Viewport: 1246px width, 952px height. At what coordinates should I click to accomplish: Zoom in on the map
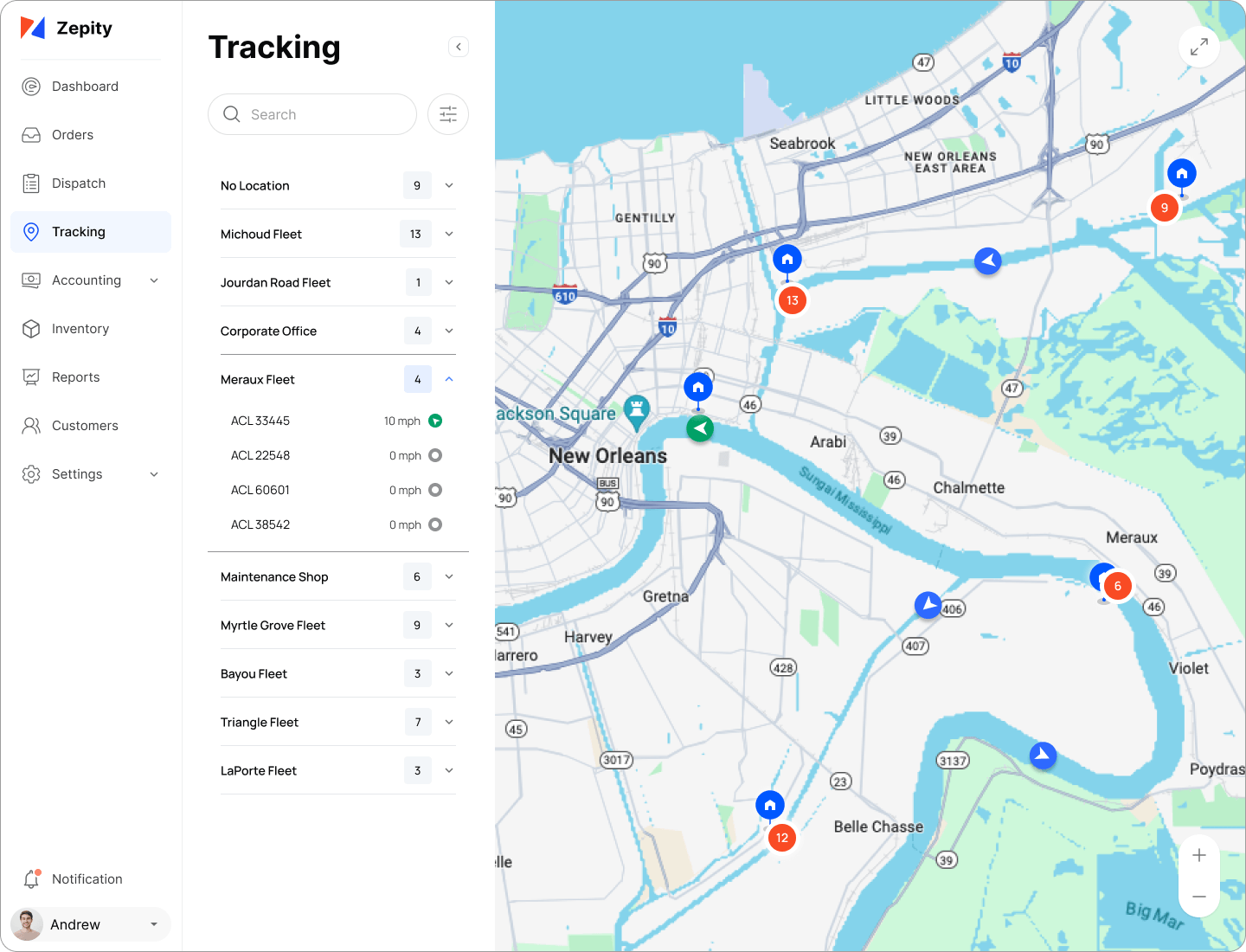point(1198,856)
